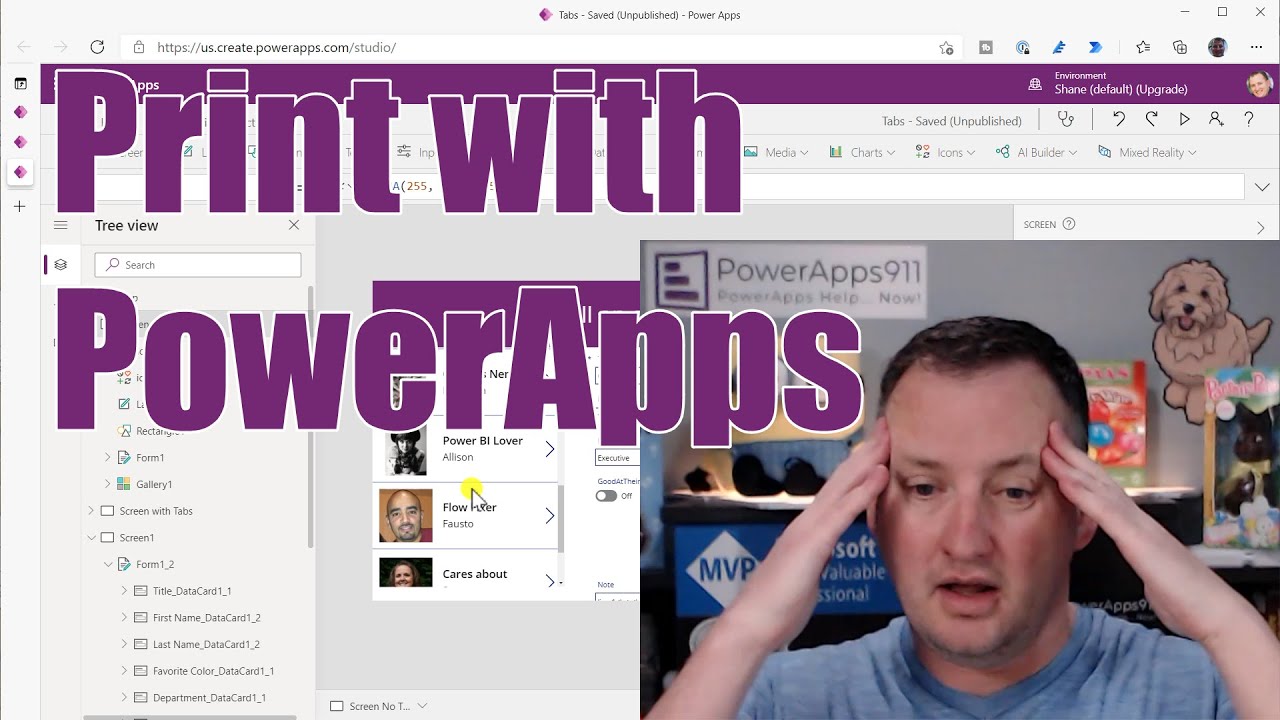Open the browser profile avatar
Viewport: 1280px width, 720px height.
pos(1217,47)
